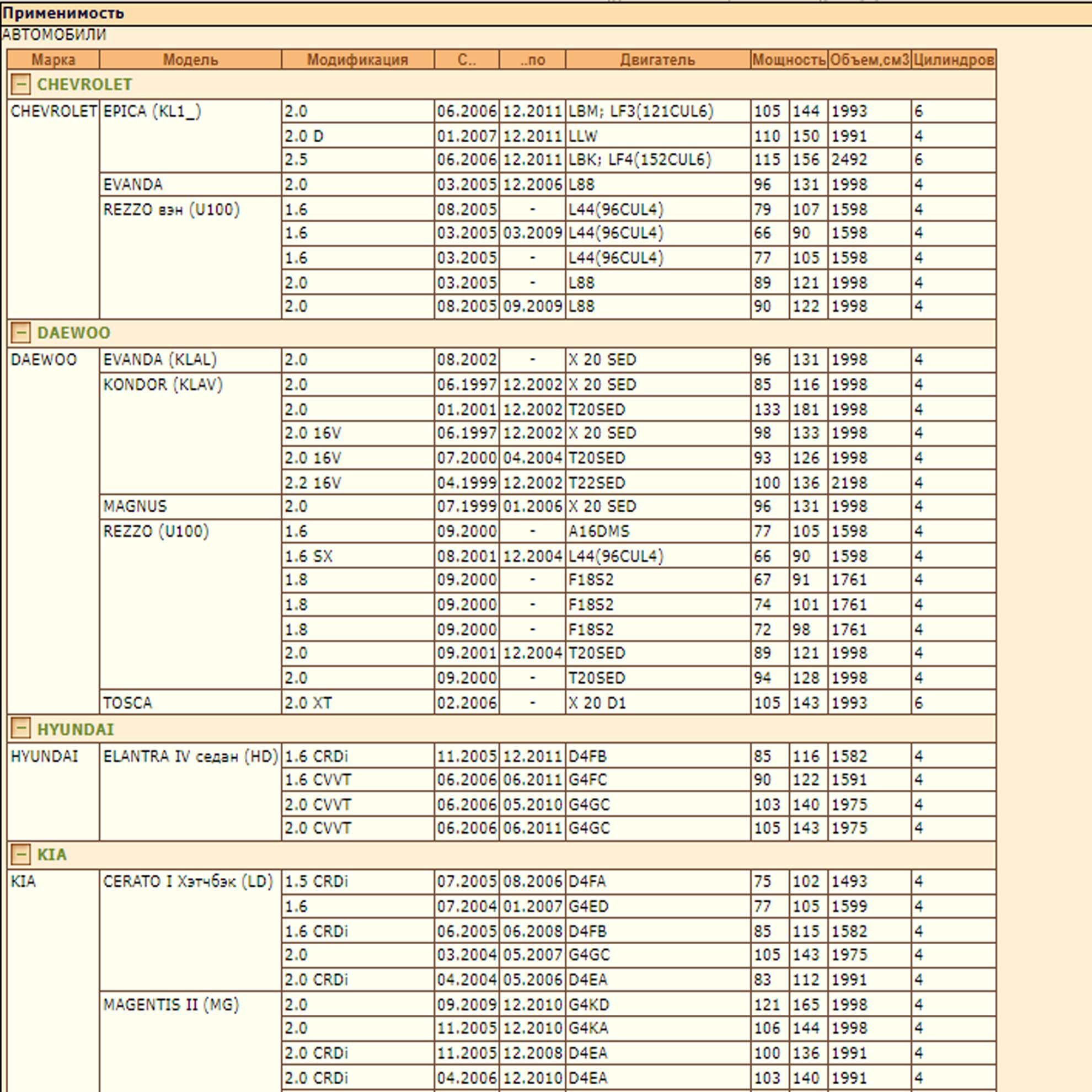1092x1092 pixels.
Task: Select the ELANTRA IV седан (HD) cell
Action: (190, 756)
